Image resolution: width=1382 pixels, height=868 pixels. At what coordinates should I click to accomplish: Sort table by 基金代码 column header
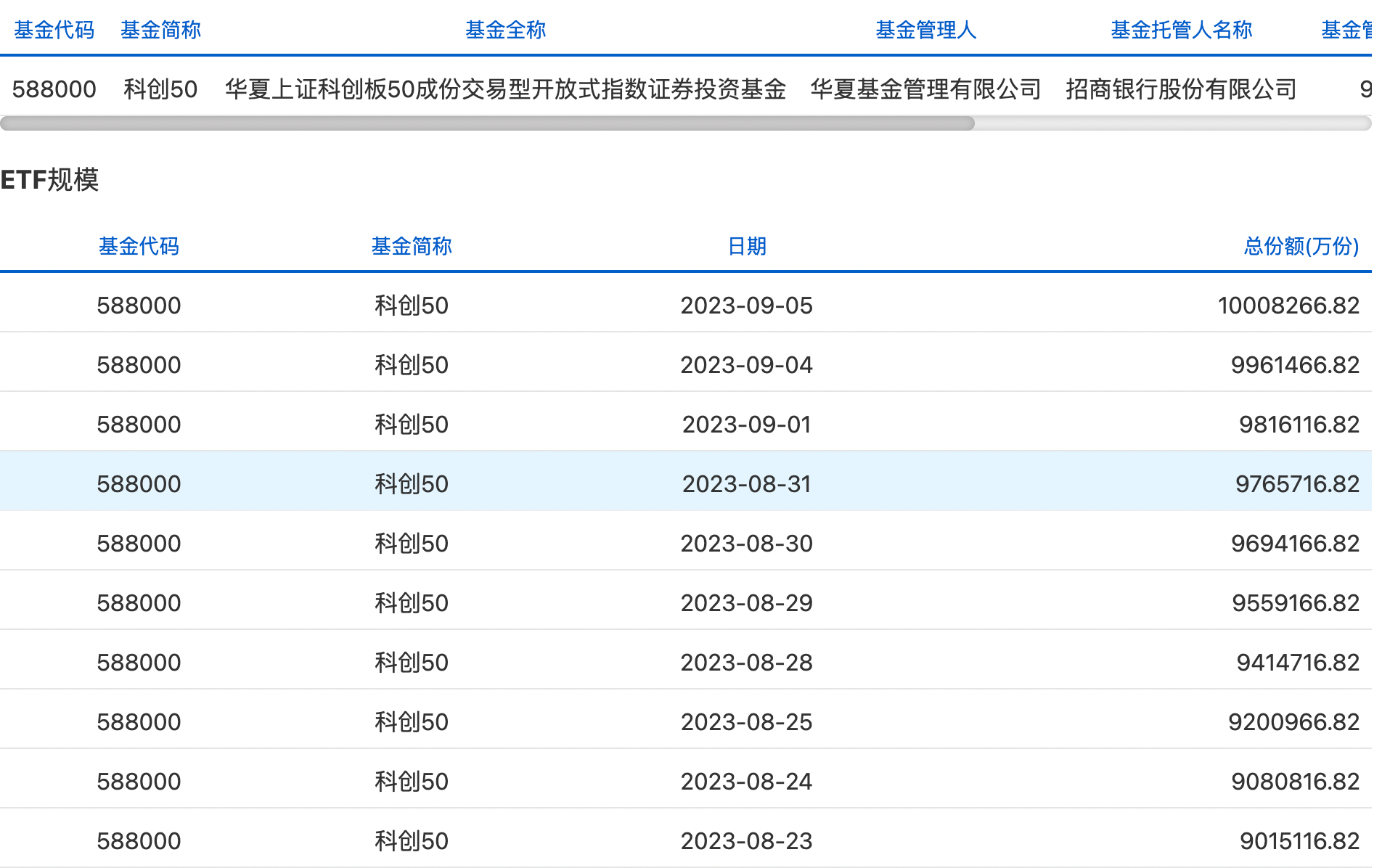pyautogui.click(x=53, y=30)
